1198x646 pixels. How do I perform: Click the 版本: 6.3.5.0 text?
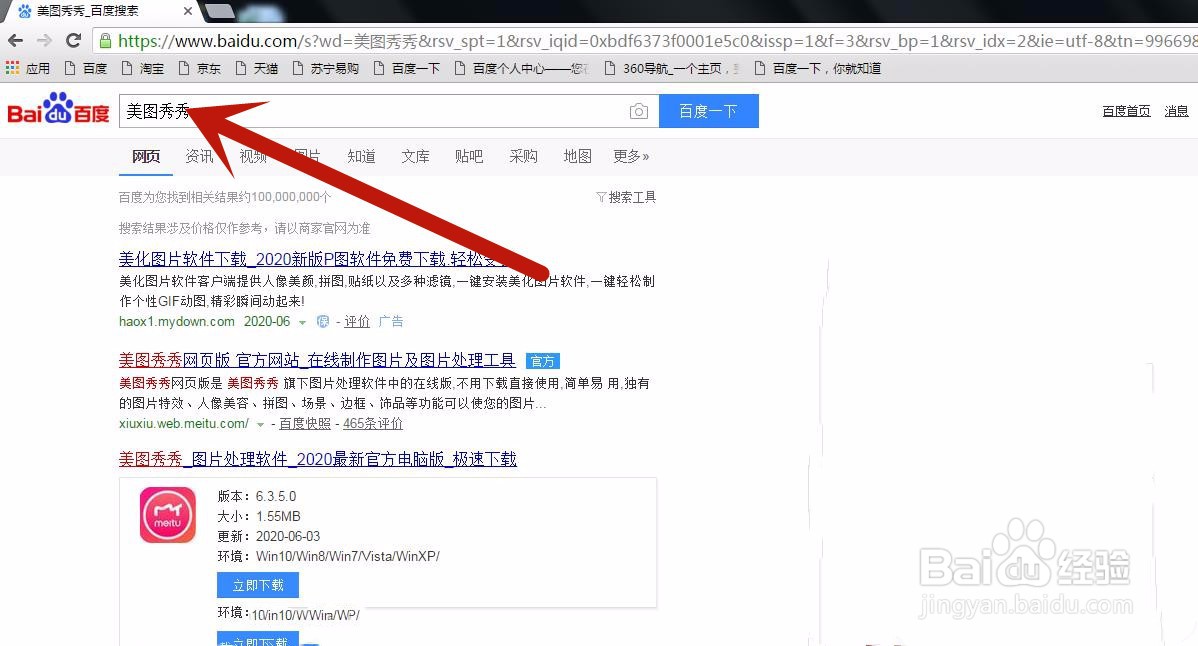pos(257,496)
